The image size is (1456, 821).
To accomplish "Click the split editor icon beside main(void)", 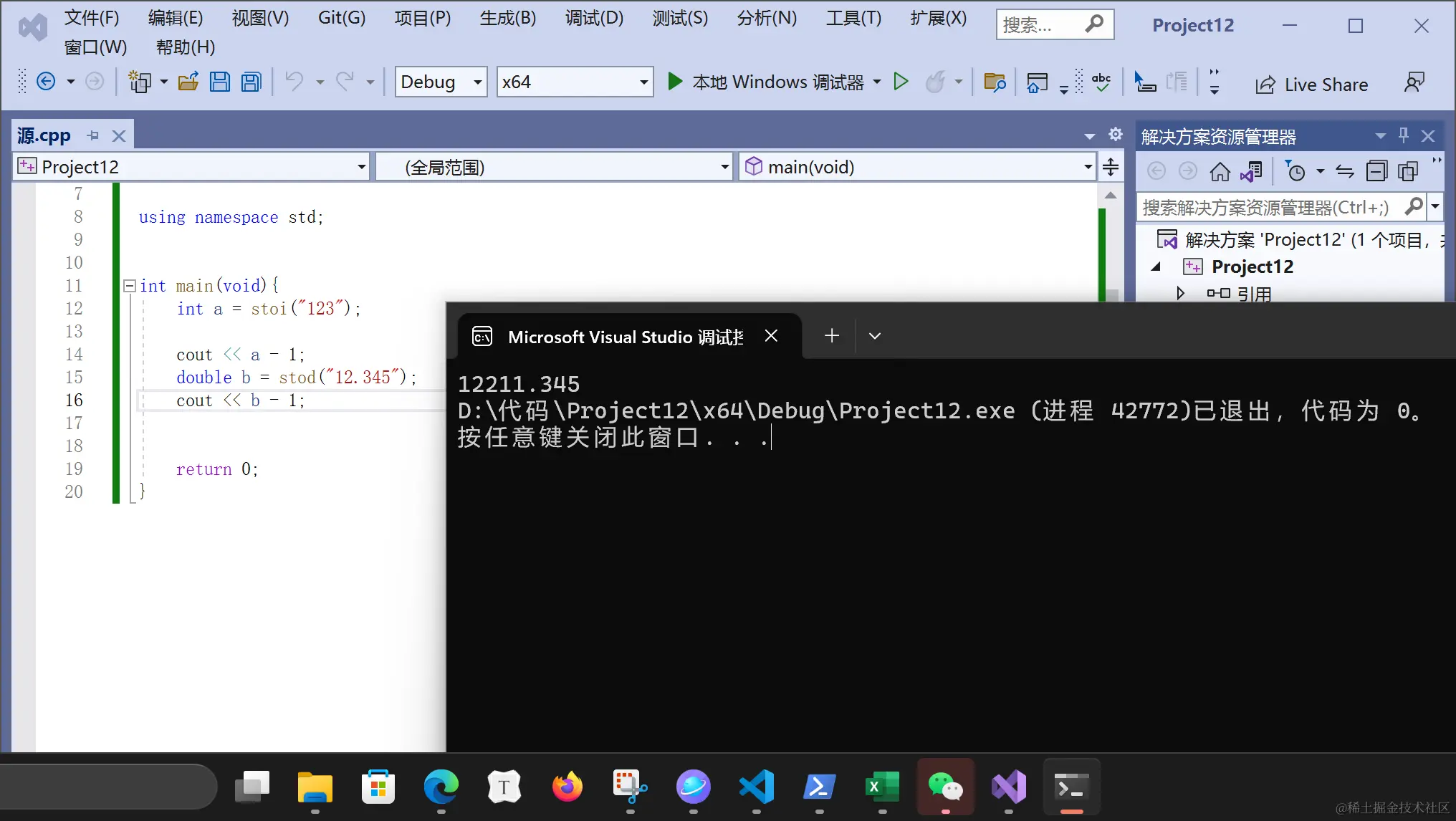I will [x=1110, y=167].
